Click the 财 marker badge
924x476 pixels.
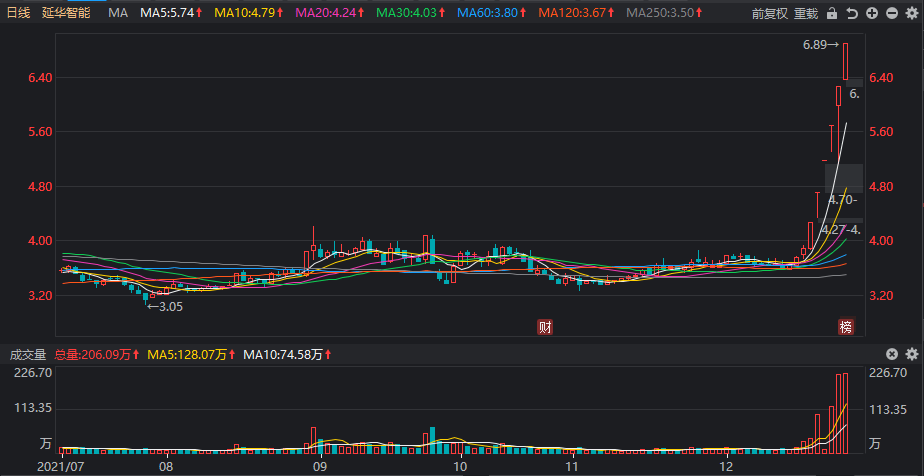(x=546, y=327)
